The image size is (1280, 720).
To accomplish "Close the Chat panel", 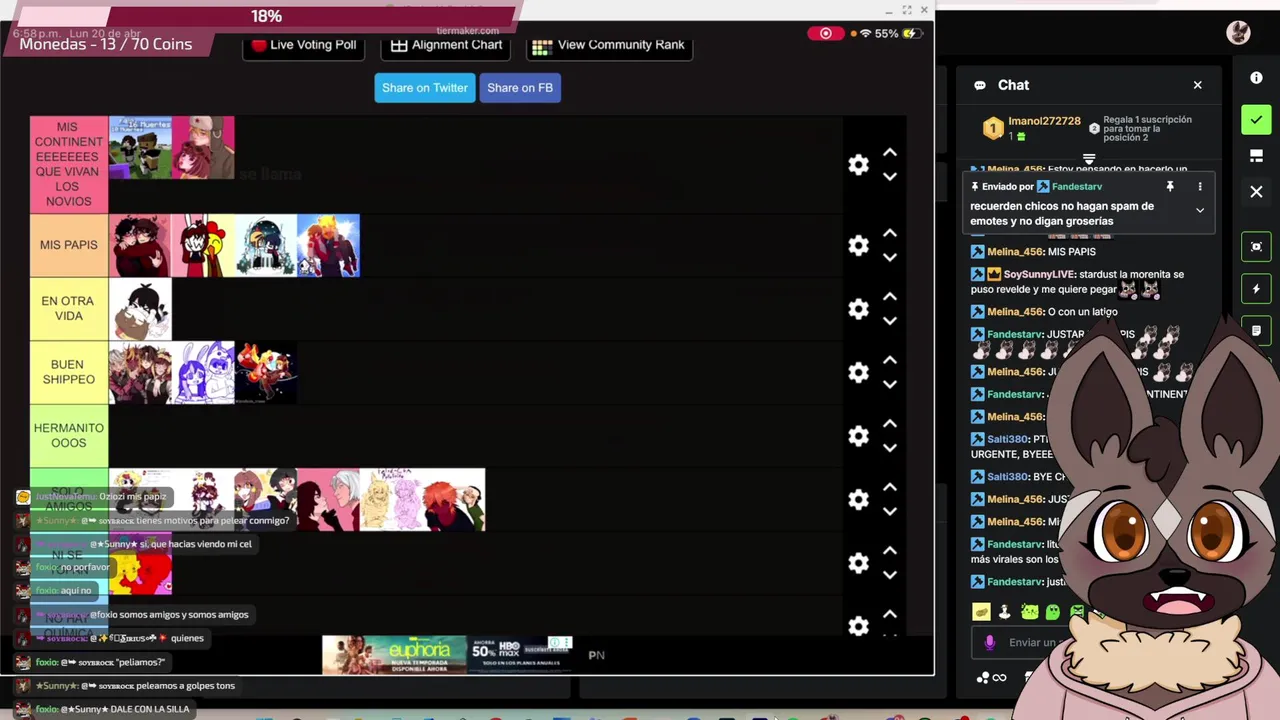I will [x=1197, y=85].
